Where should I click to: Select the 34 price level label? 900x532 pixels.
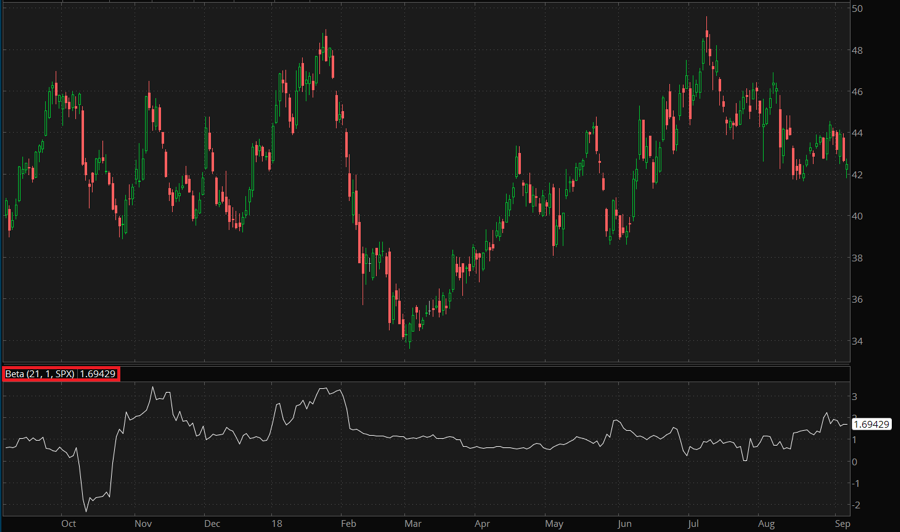point(857,341)
